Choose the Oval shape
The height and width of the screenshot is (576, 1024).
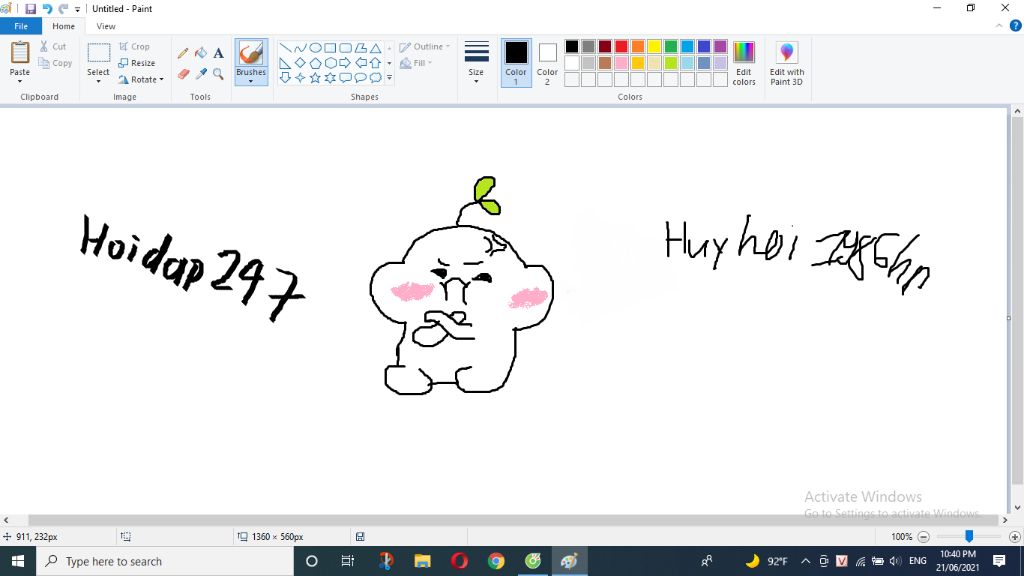point(315,48)
